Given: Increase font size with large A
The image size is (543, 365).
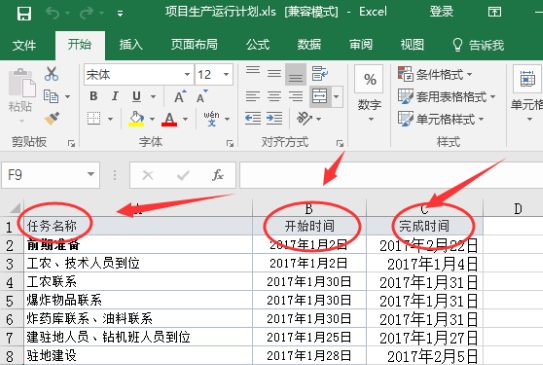Looking at the screenshot, I should point(180,96).
